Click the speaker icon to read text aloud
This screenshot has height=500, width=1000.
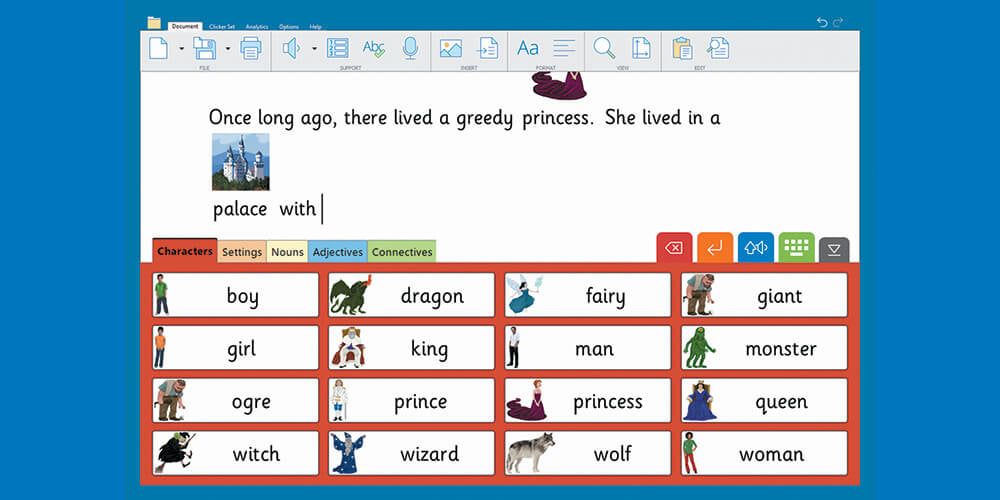tap(292, 48)
